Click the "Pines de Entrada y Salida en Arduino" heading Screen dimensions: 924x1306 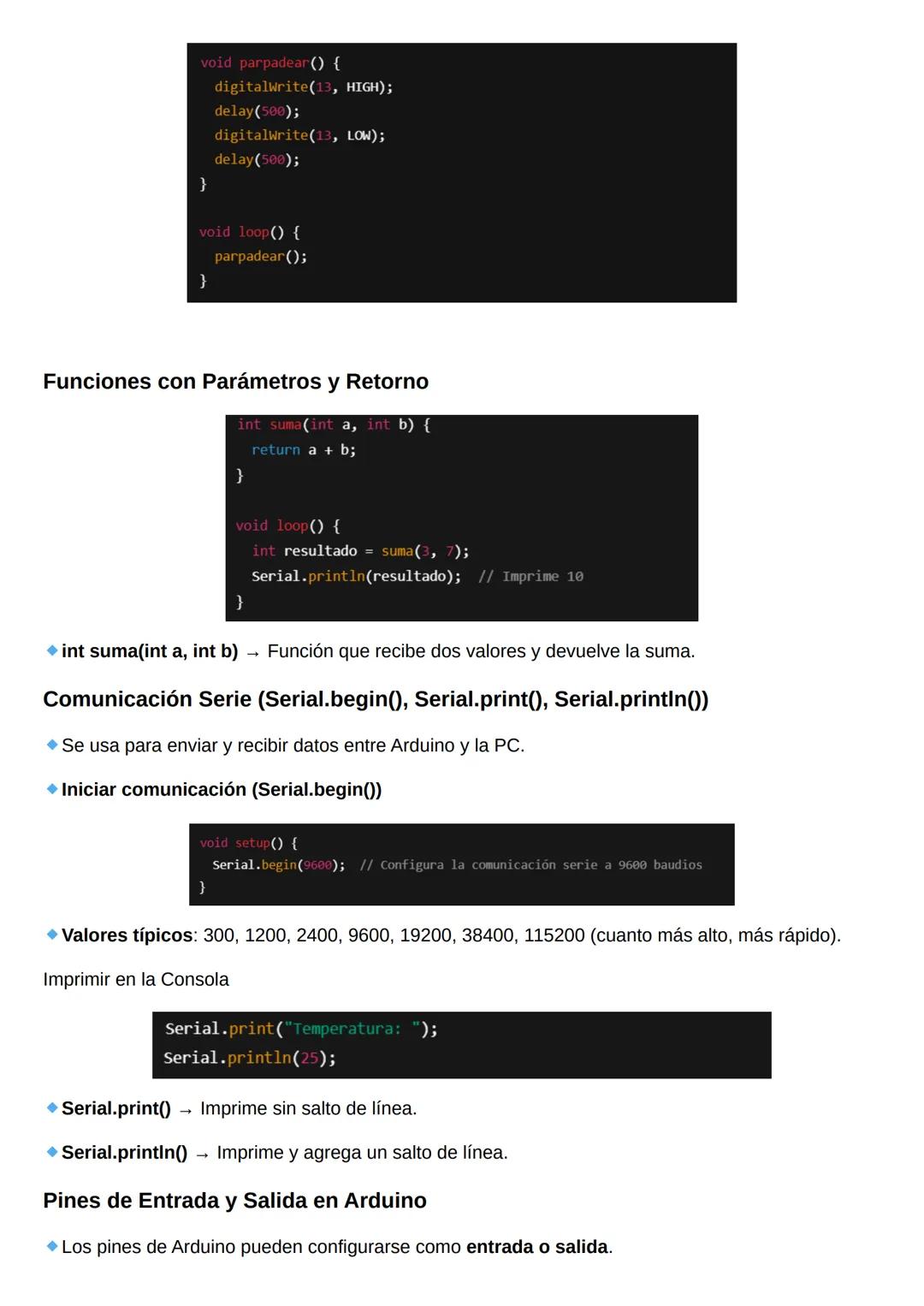point(234,1201)
